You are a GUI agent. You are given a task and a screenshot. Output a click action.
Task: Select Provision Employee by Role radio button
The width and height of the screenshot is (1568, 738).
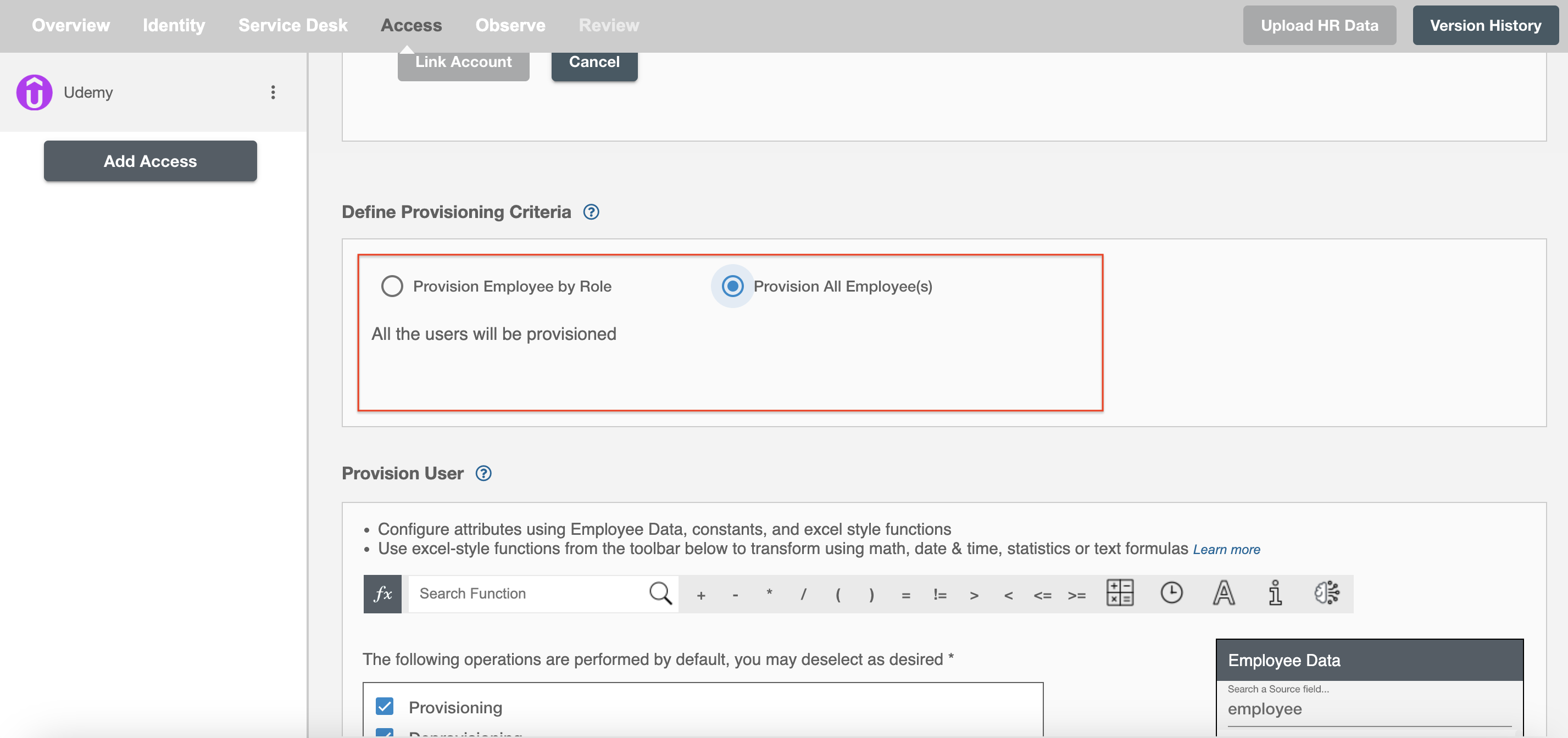pyautogui.click(x=391, y=287)
